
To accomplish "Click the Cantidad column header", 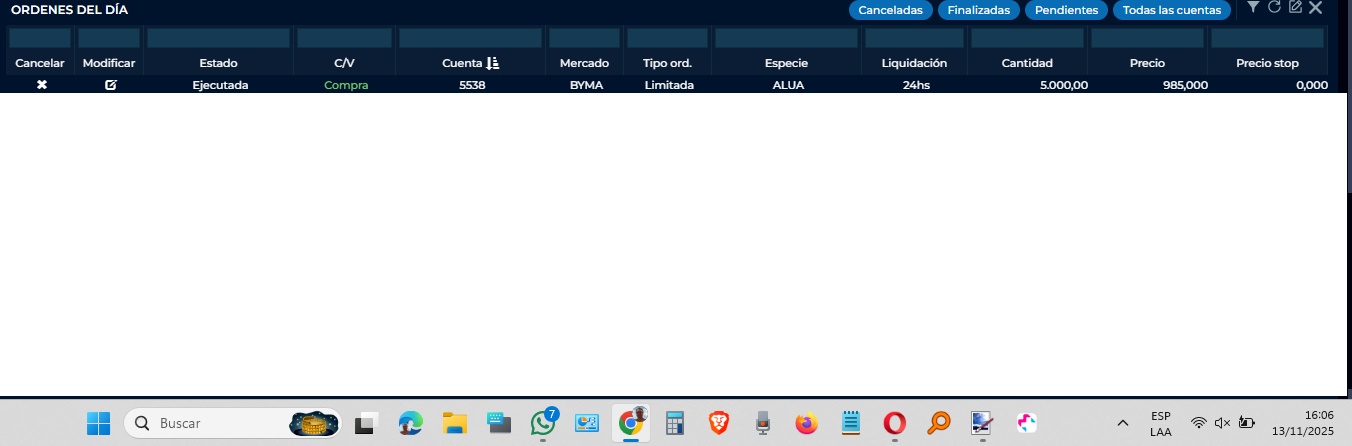I will 1027,63.
